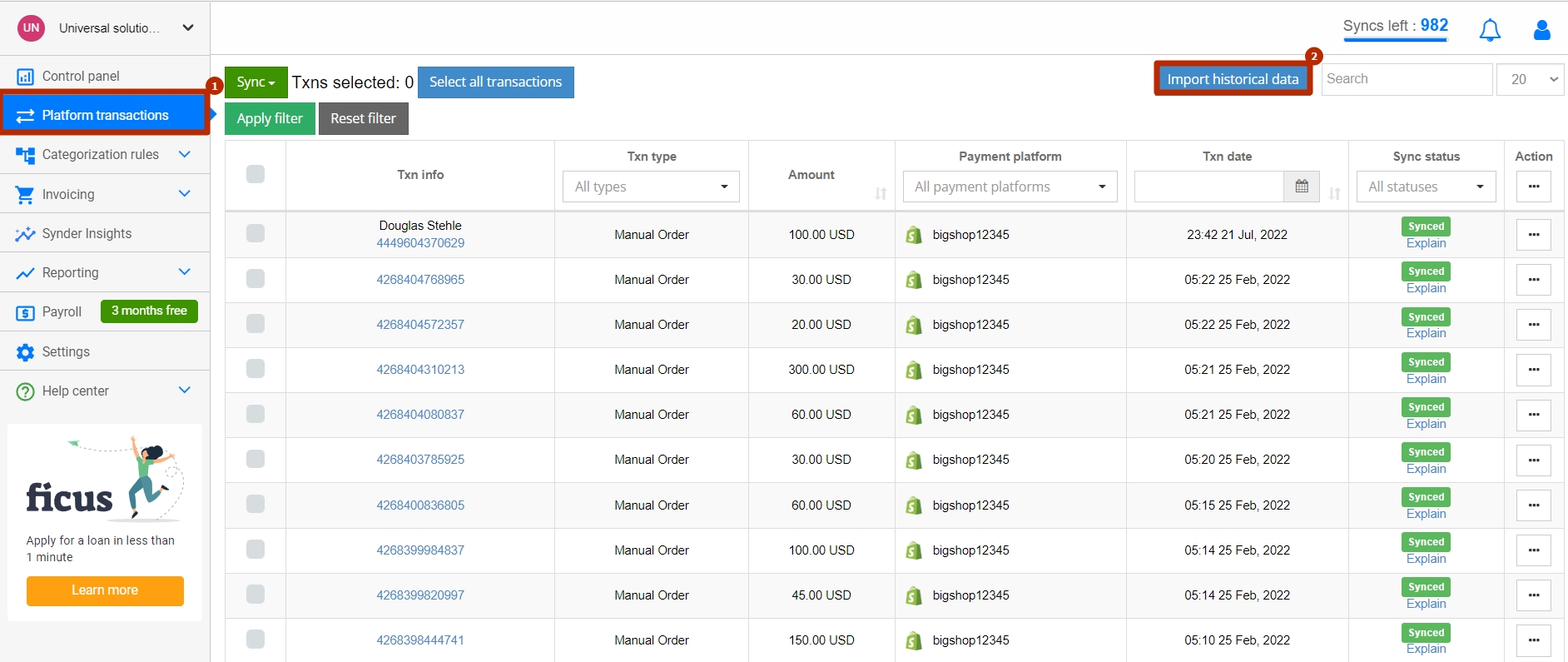This screenshot has height=662, width=1568.
Task: Open the Action column header menu button
Action: click(1533, 187)
